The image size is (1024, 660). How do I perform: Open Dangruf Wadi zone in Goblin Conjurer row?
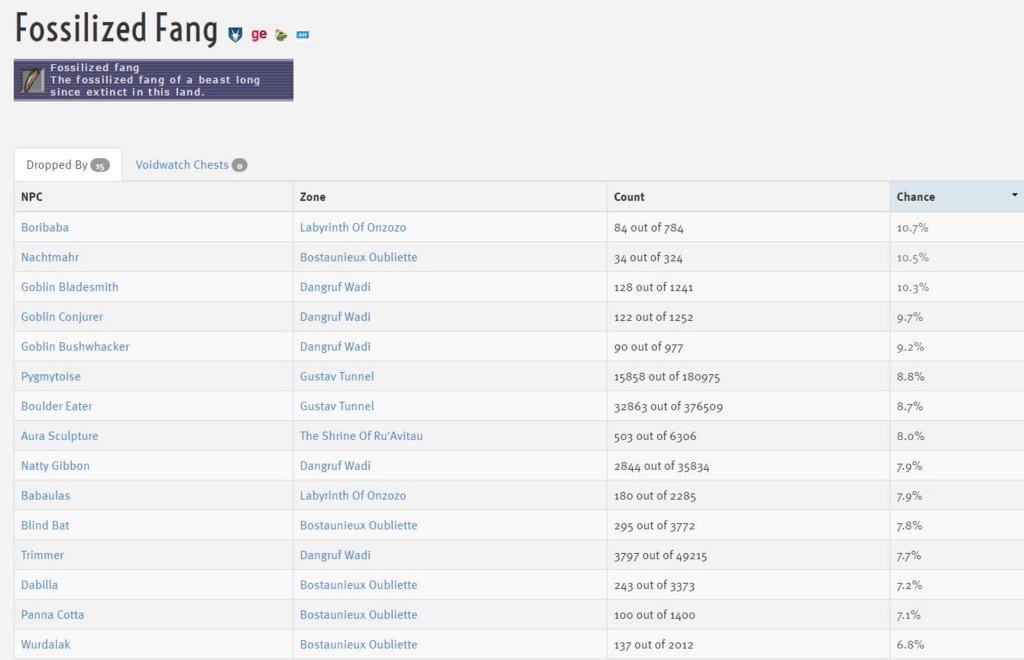335,317
